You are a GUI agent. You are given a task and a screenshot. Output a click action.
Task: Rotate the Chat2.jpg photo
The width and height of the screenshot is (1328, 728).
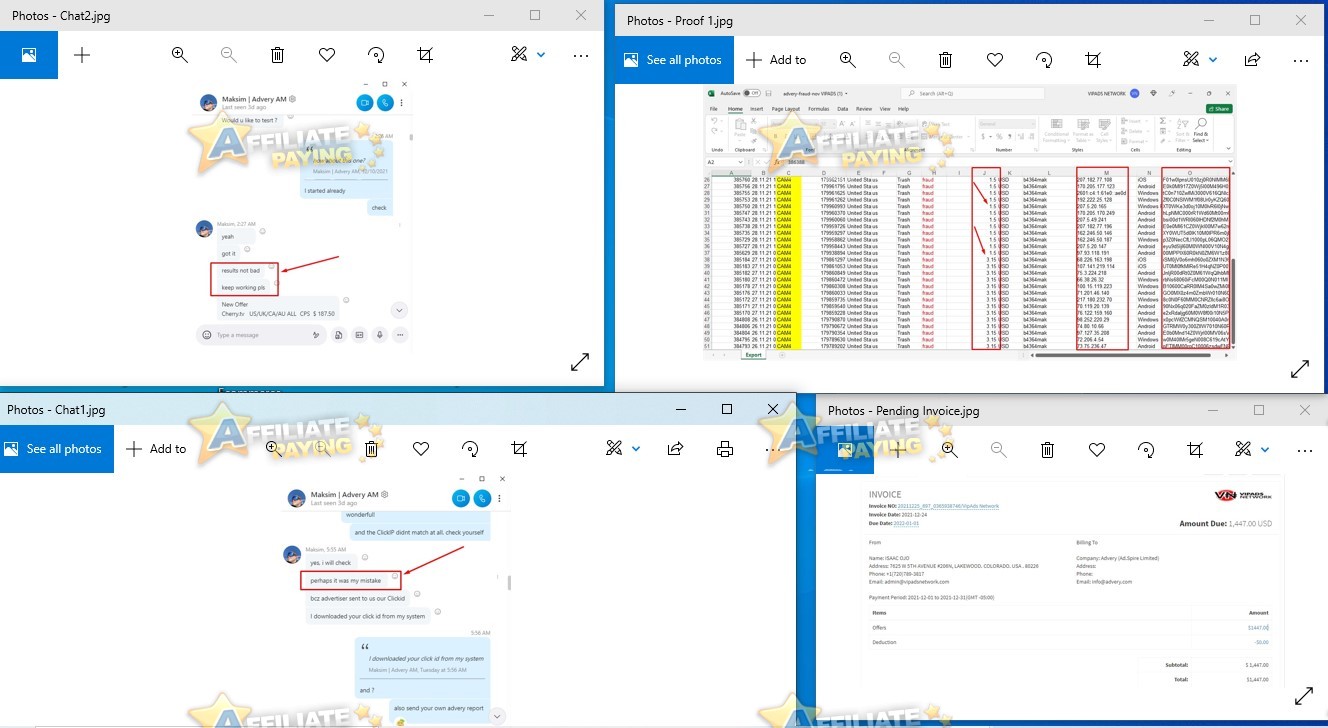[376, 55]
